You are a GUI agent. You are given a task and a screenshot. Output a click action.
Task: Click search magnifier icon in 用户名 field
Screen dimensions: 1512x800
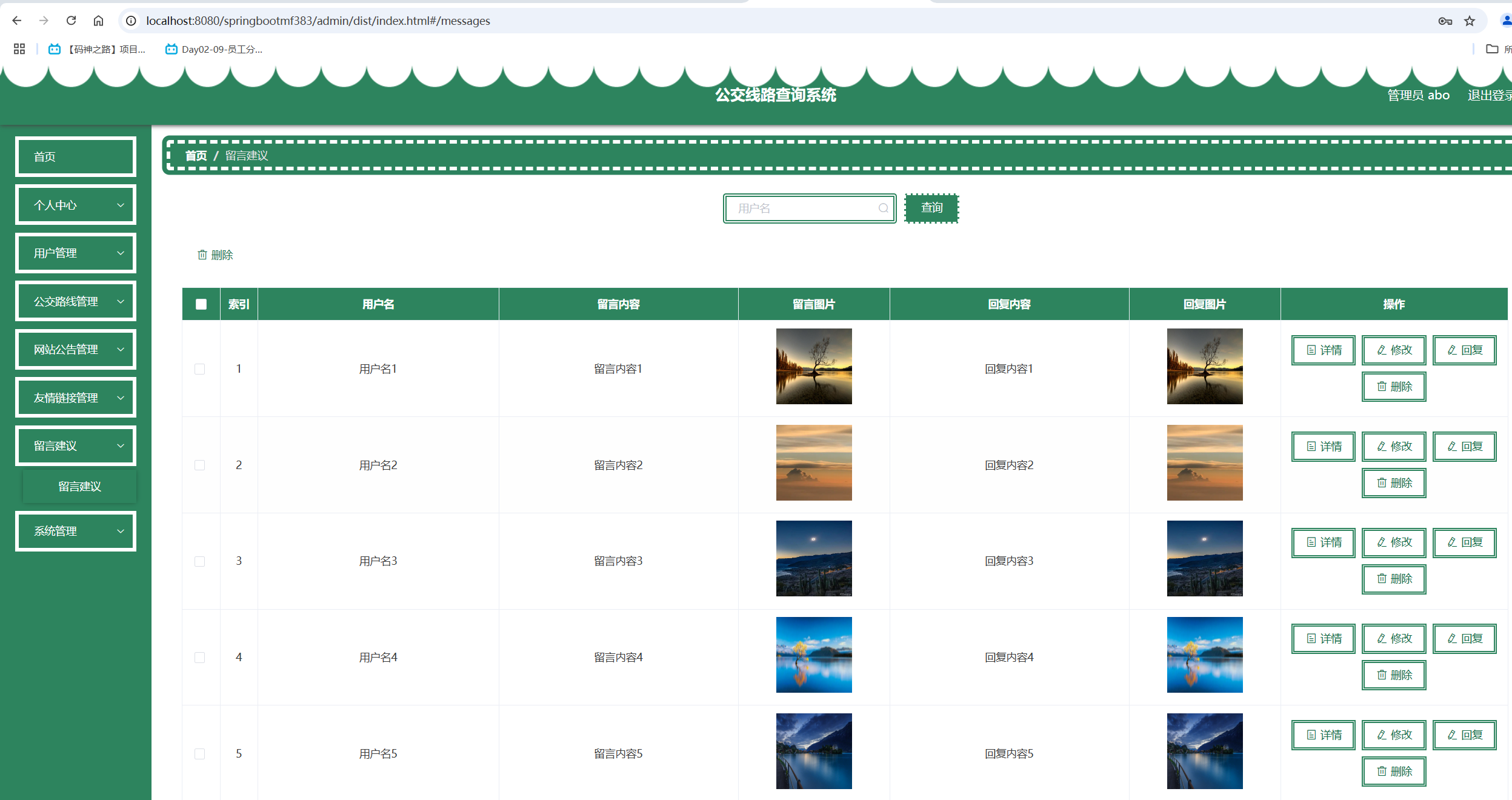coord(883,208)
